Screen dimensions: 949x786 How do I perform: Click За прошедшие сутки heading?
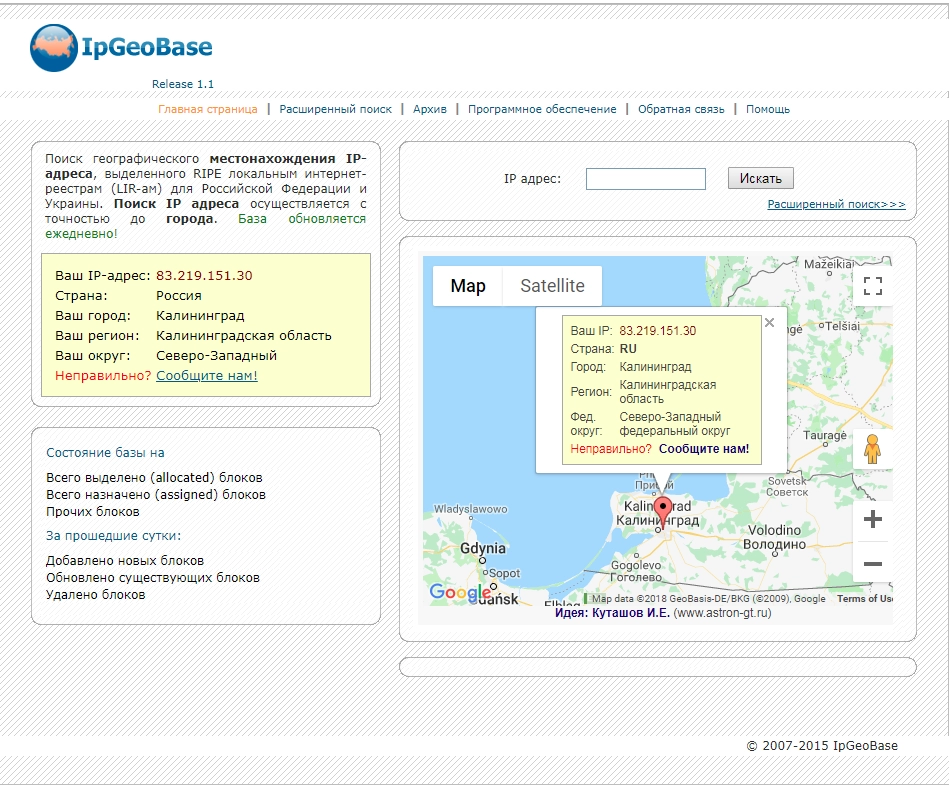pos(114,536)
